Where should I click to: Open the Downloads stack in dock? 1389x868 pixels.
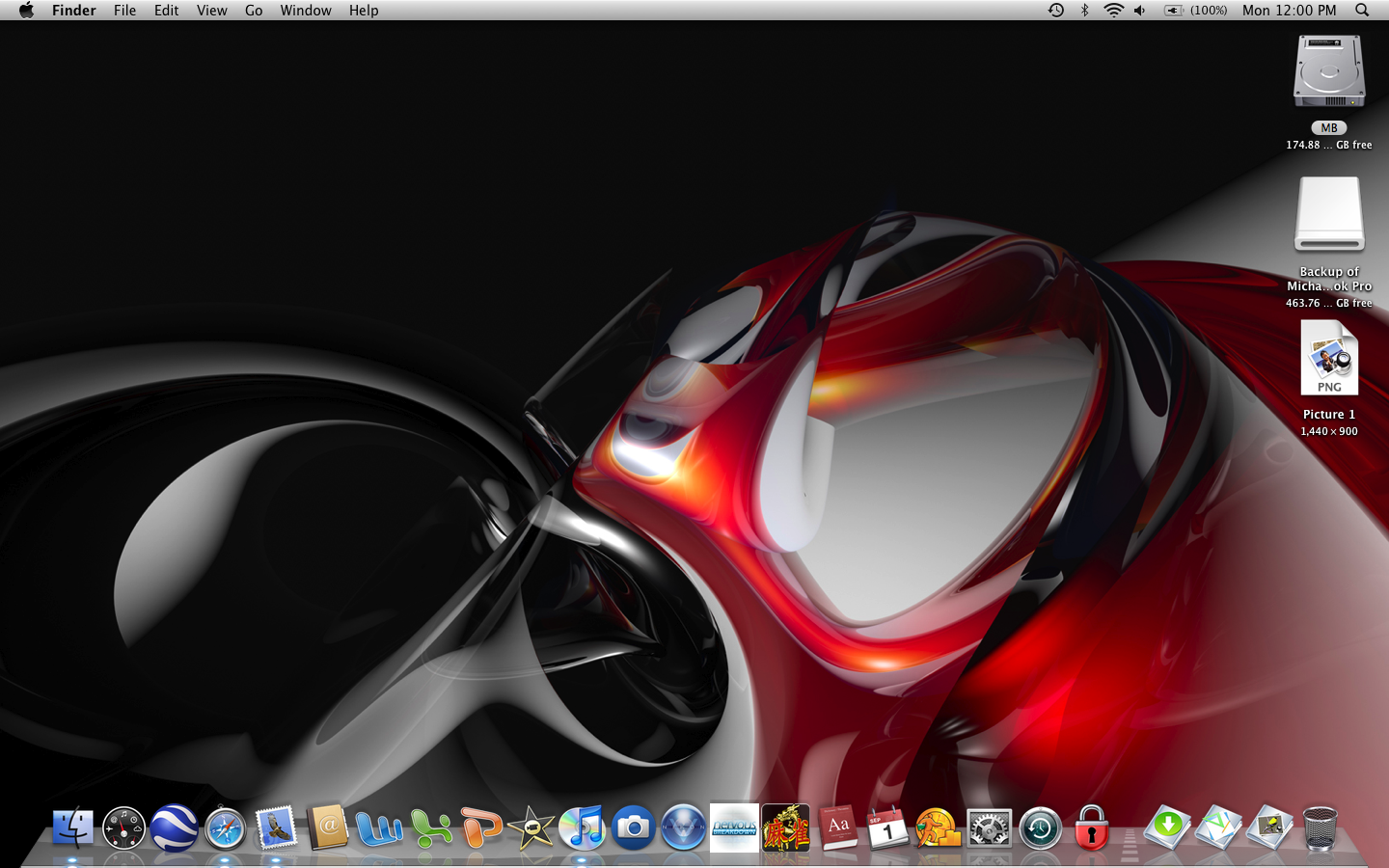1168,828
